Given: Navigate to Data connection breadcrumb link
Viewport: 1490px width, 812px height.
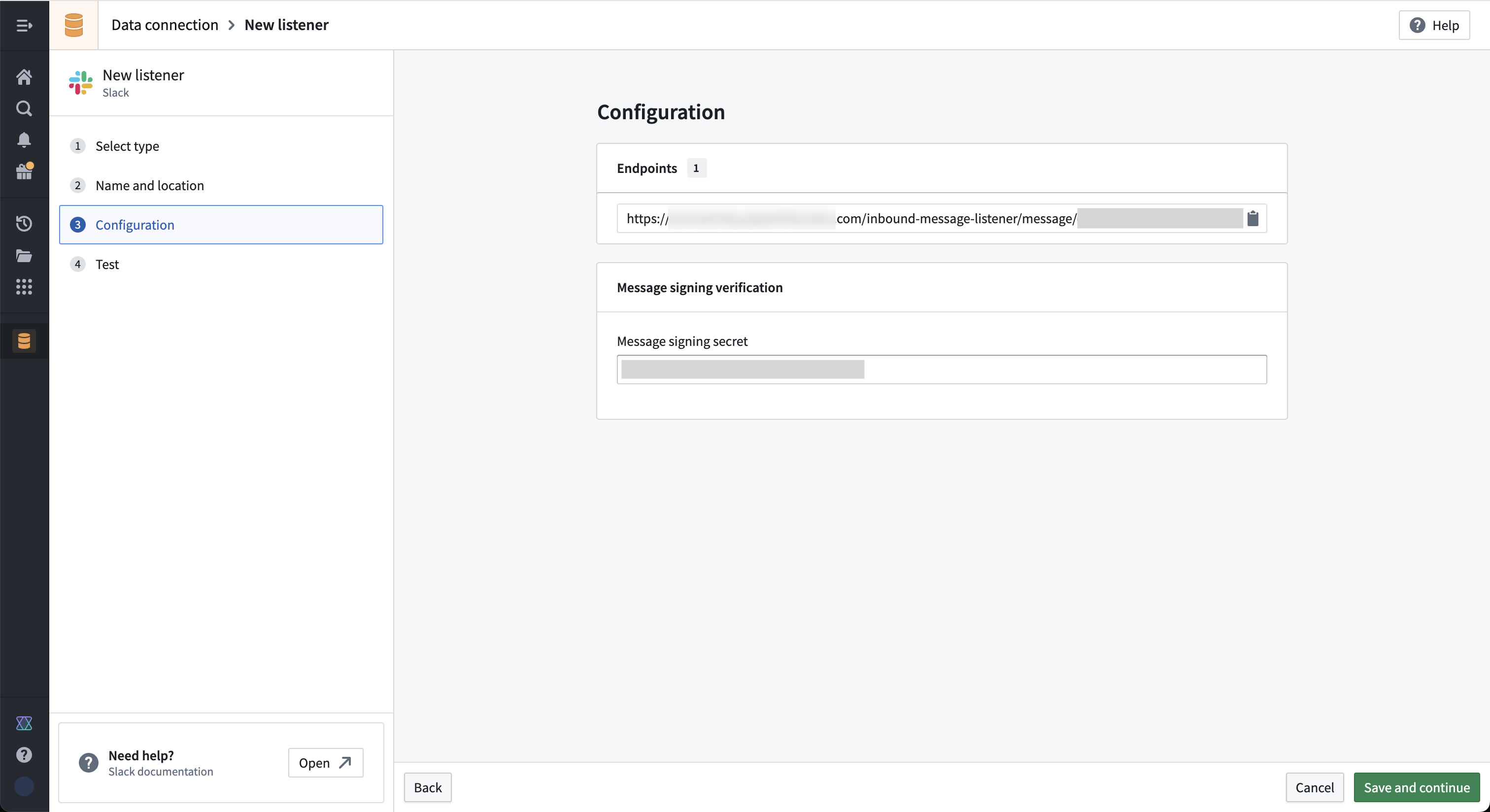Looking at the screenshot, I should [165, 25].
